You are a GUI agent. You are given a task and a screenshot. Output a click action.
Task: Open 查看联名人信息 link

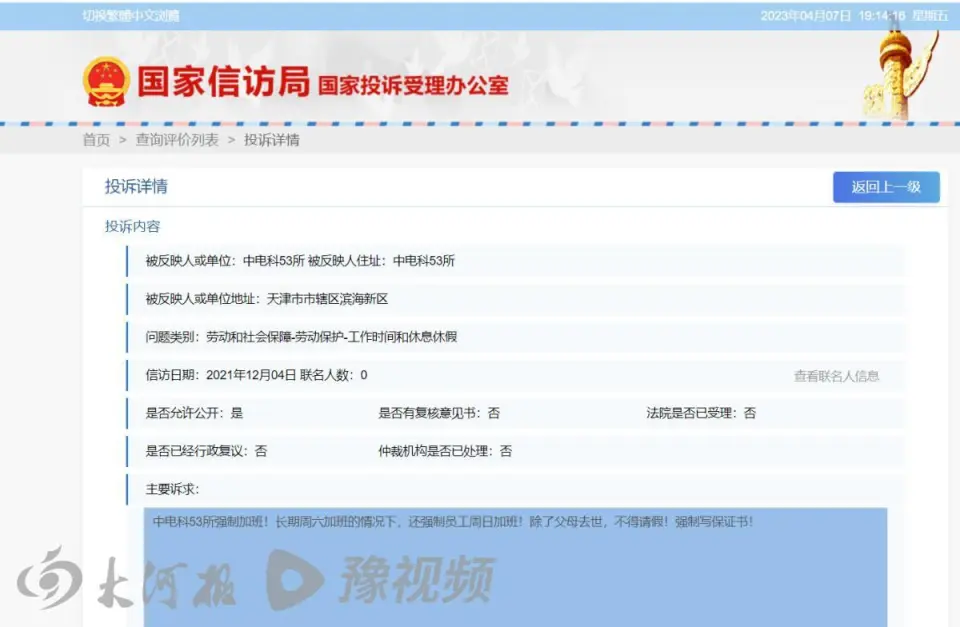coord(836,376)
